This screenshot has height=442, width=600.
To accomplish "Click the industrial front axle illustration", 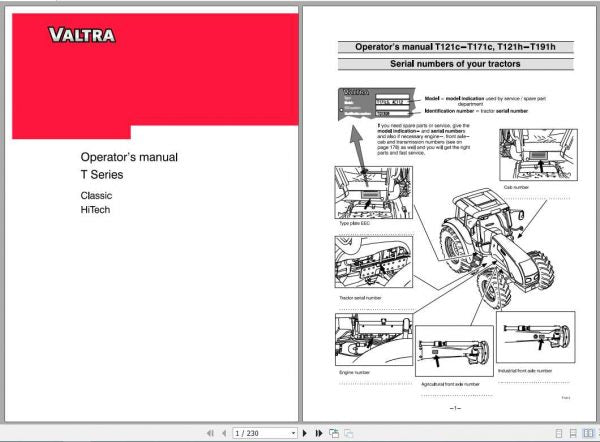I will 536,337.
